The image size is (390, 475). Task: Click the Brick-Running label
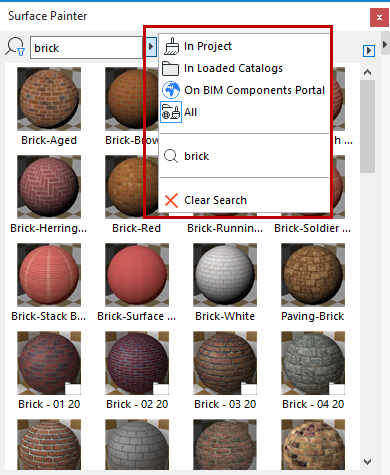[x=225, y=228]
